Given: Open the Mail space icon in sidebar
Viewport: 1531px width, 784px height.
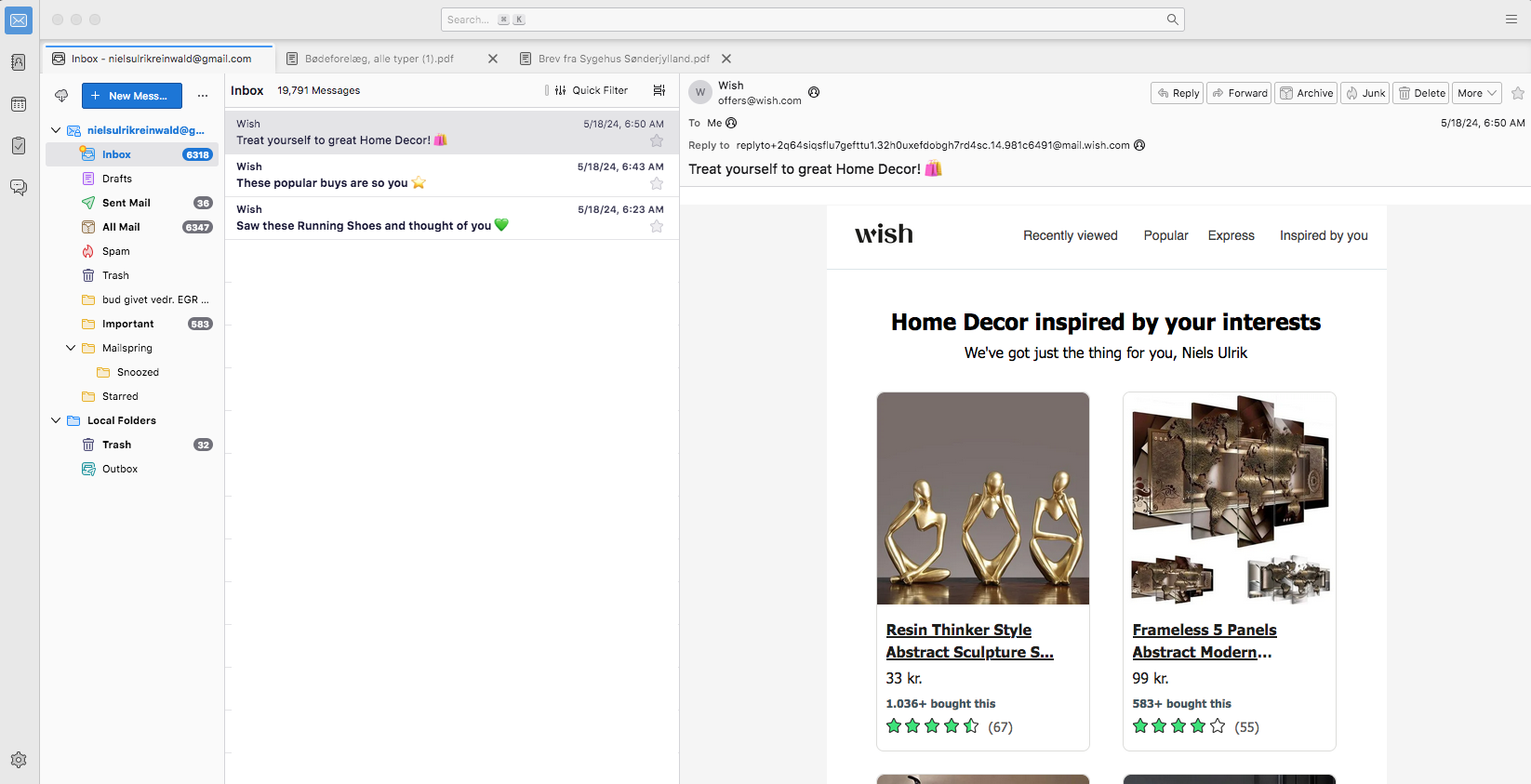Looking at the screenshot, I should (19, 20).
